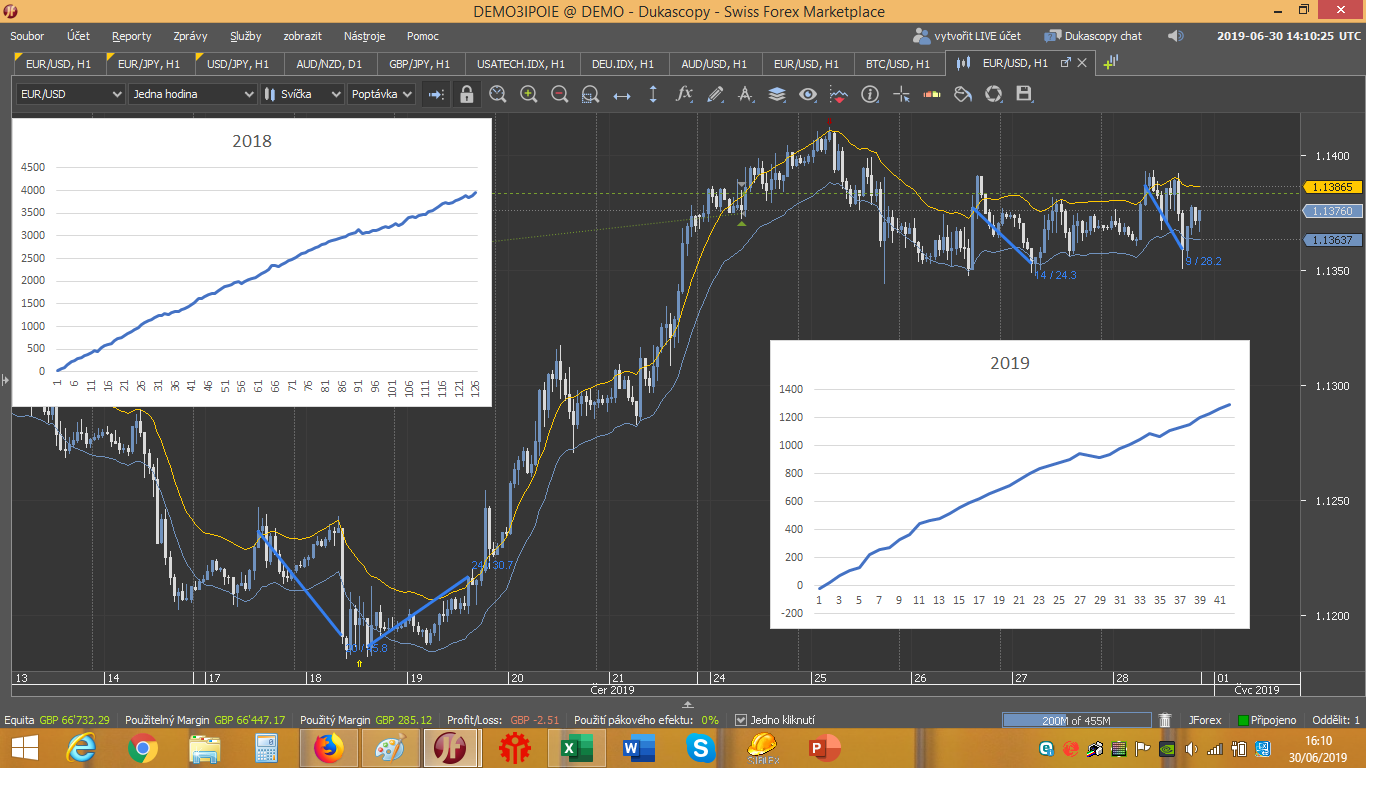Open the Zprávy menu
1399x794 pixels.
190,36
